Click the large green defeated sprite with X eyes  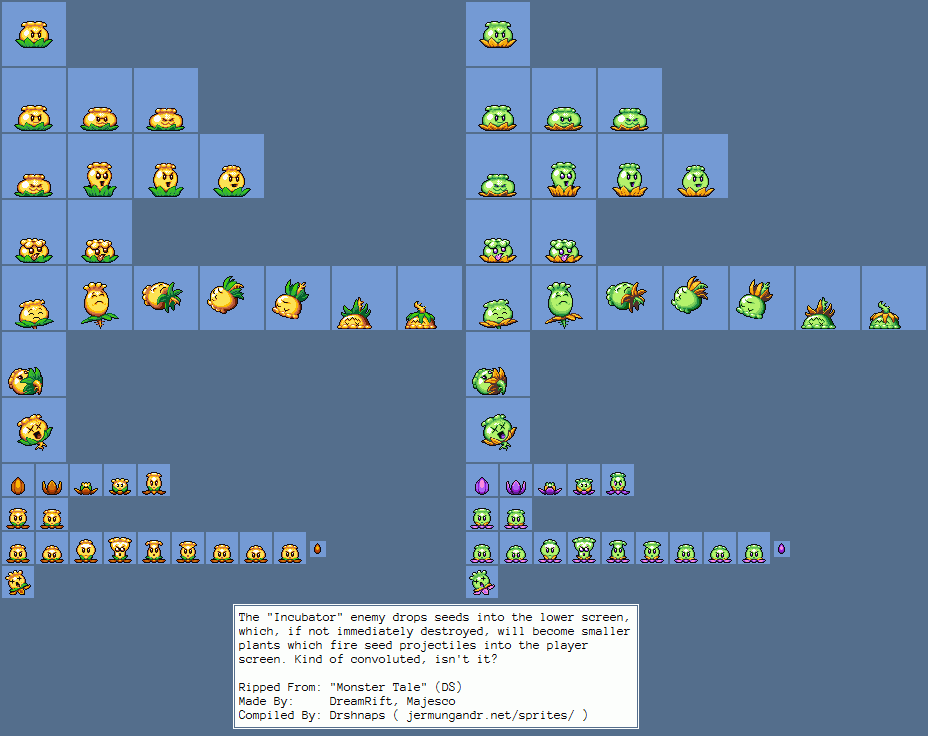point(498,431)
